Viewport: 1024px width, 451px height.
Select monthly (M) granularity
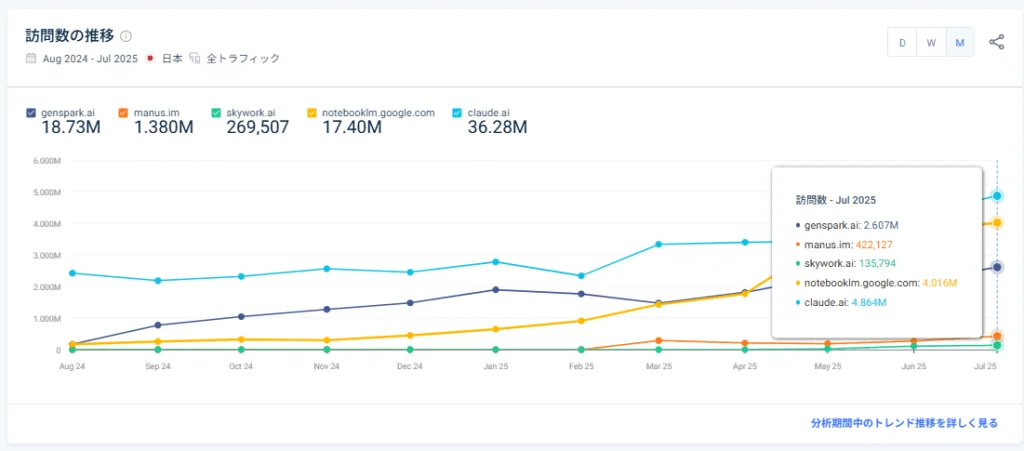[x=960, y=42]
